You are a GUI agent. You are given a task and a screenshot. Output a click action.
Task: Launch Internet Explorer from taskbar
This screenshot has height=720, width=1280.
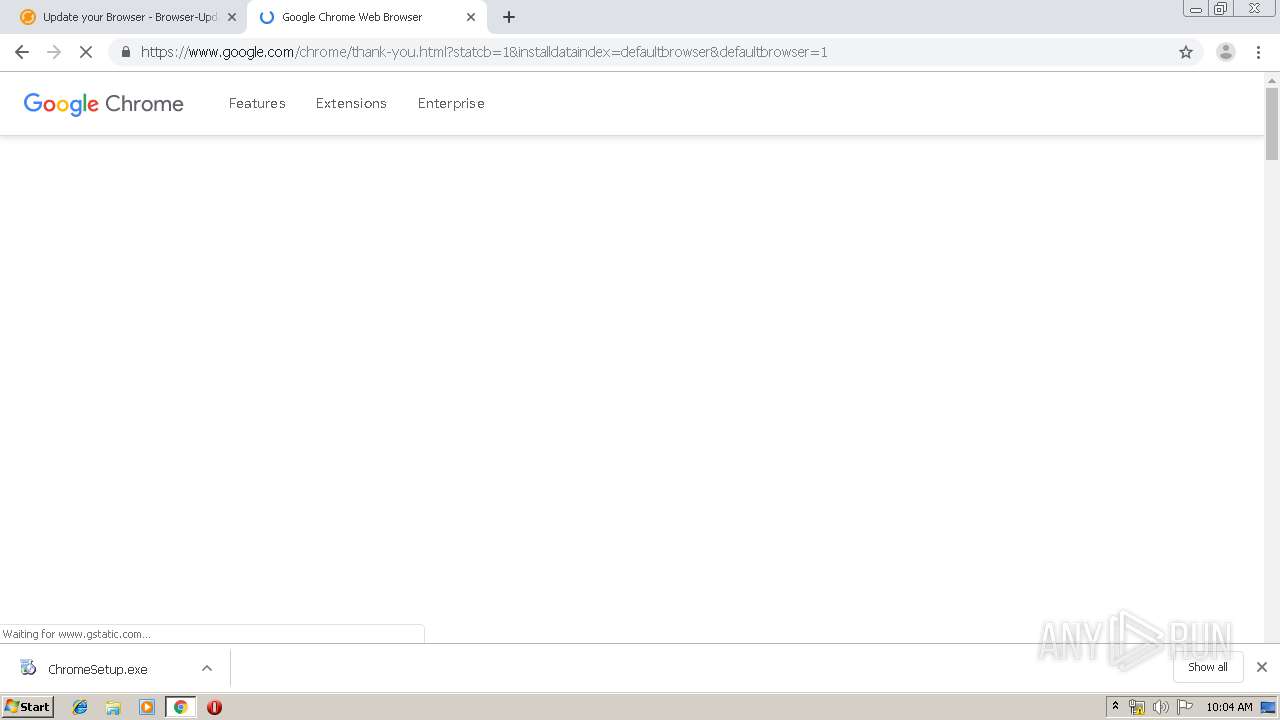(x=81, y=707)
